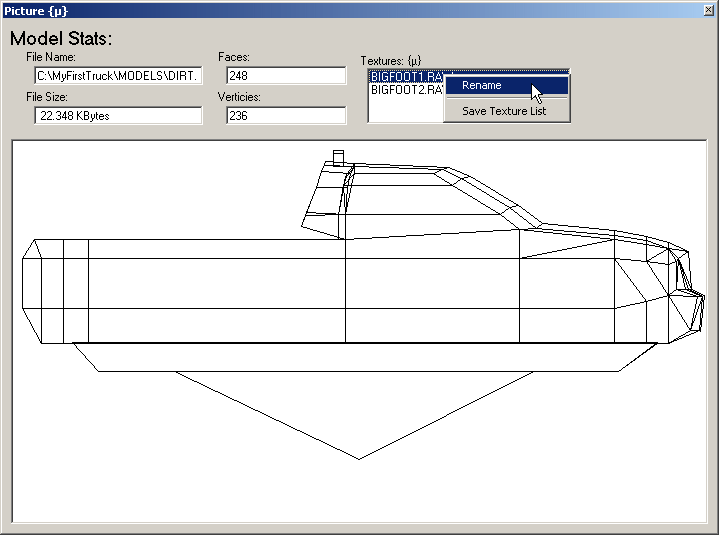Click the Picture window title bar
Screen dimensions: 719x535
point(300,10)
